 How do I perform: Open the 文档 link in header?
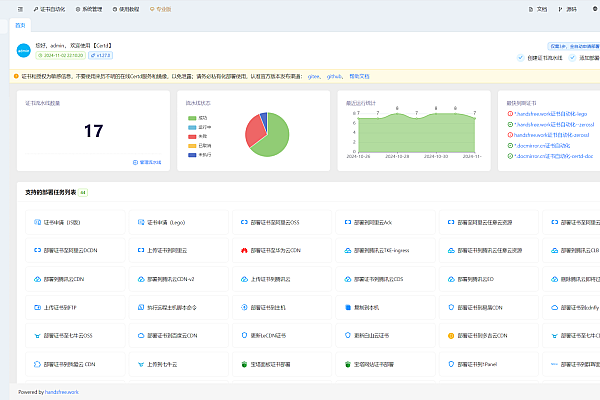538,9
